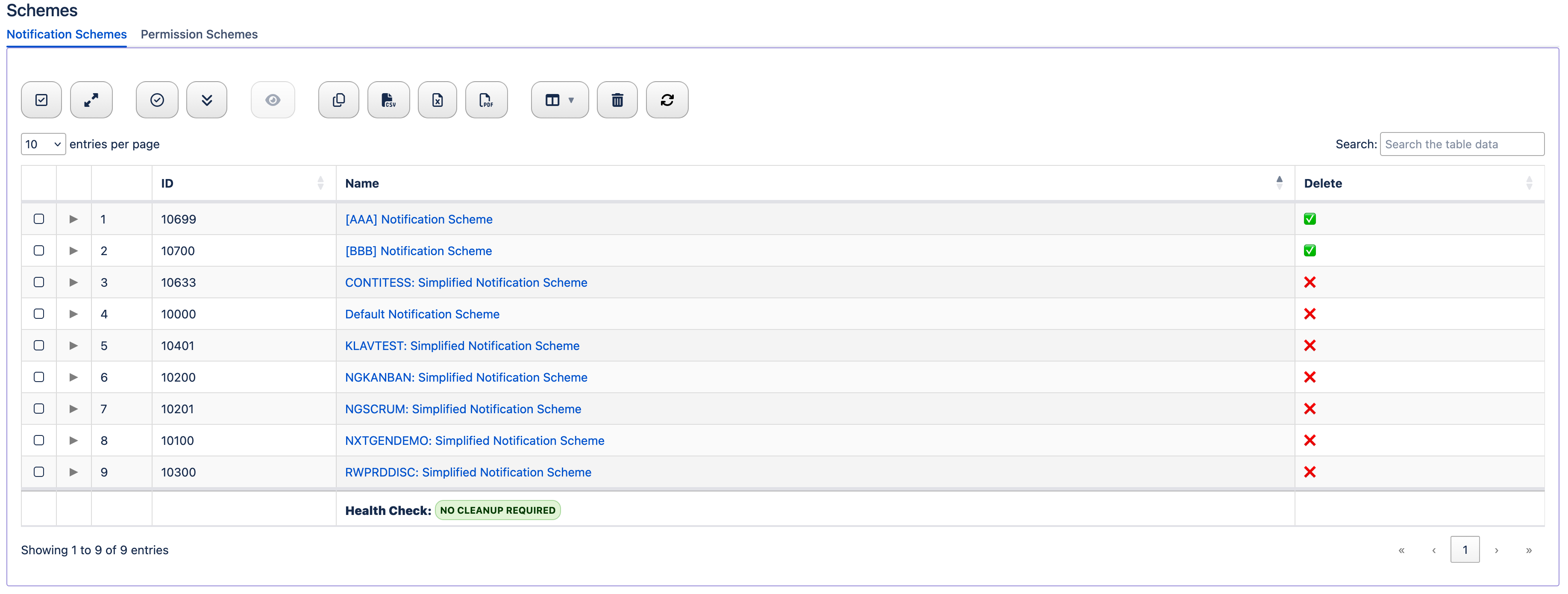Select the Notification Schemes tab

tap(66, 34)
